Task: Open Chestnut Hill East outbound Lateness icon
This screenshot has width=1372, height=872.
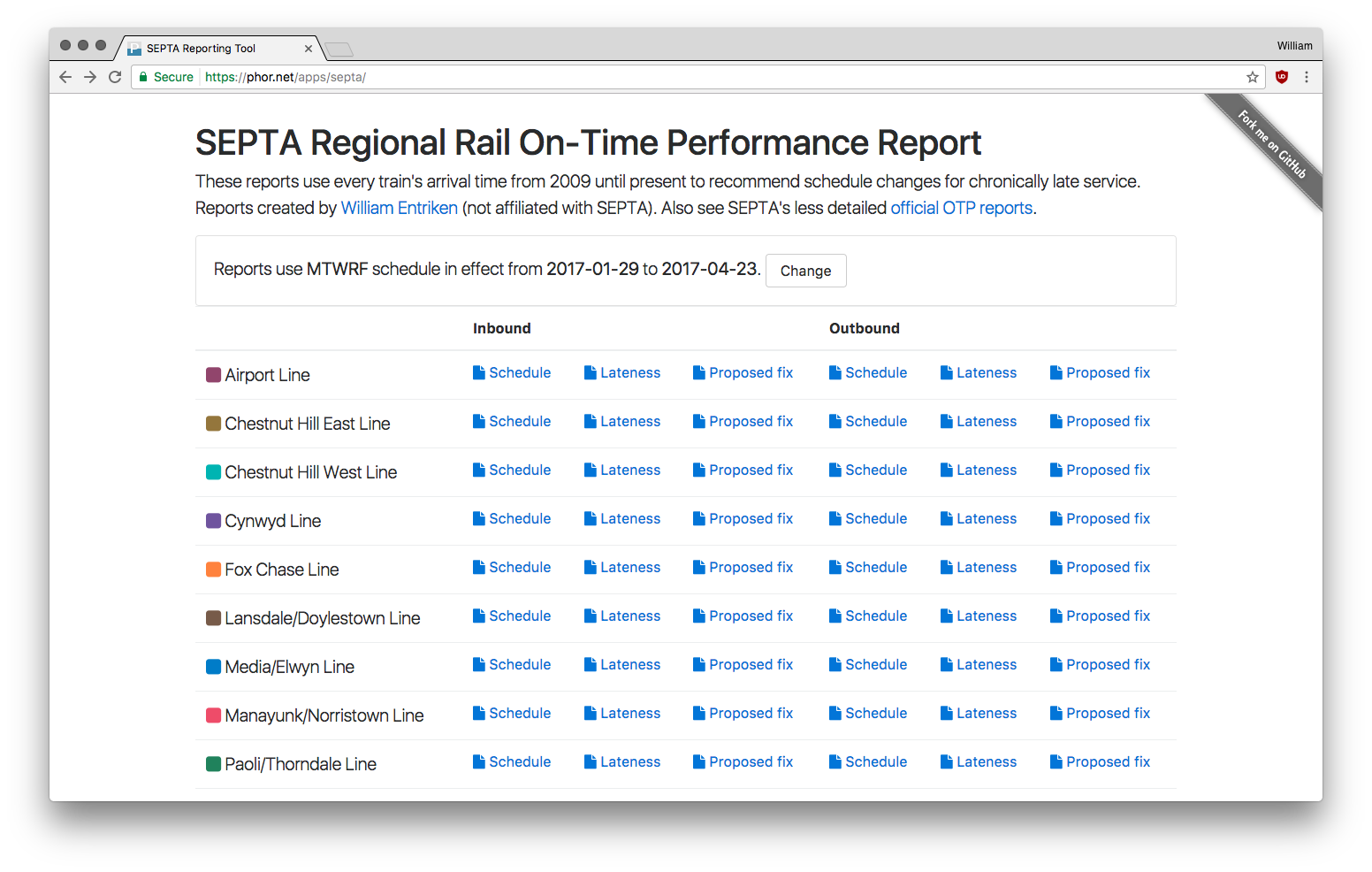Action: tap(947, 422)
